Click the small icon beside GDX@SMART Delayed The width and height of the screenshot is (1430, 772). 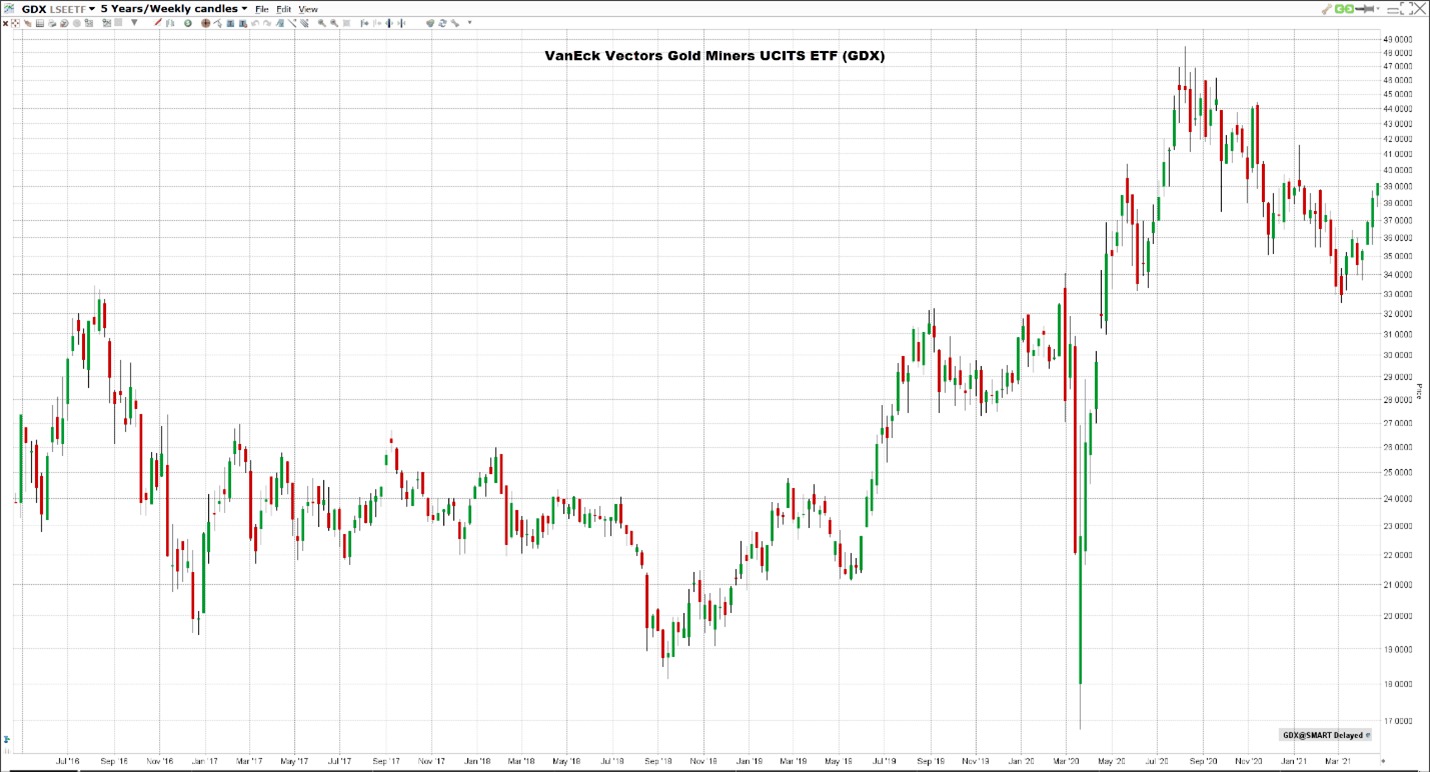[x=1368, y=735]
